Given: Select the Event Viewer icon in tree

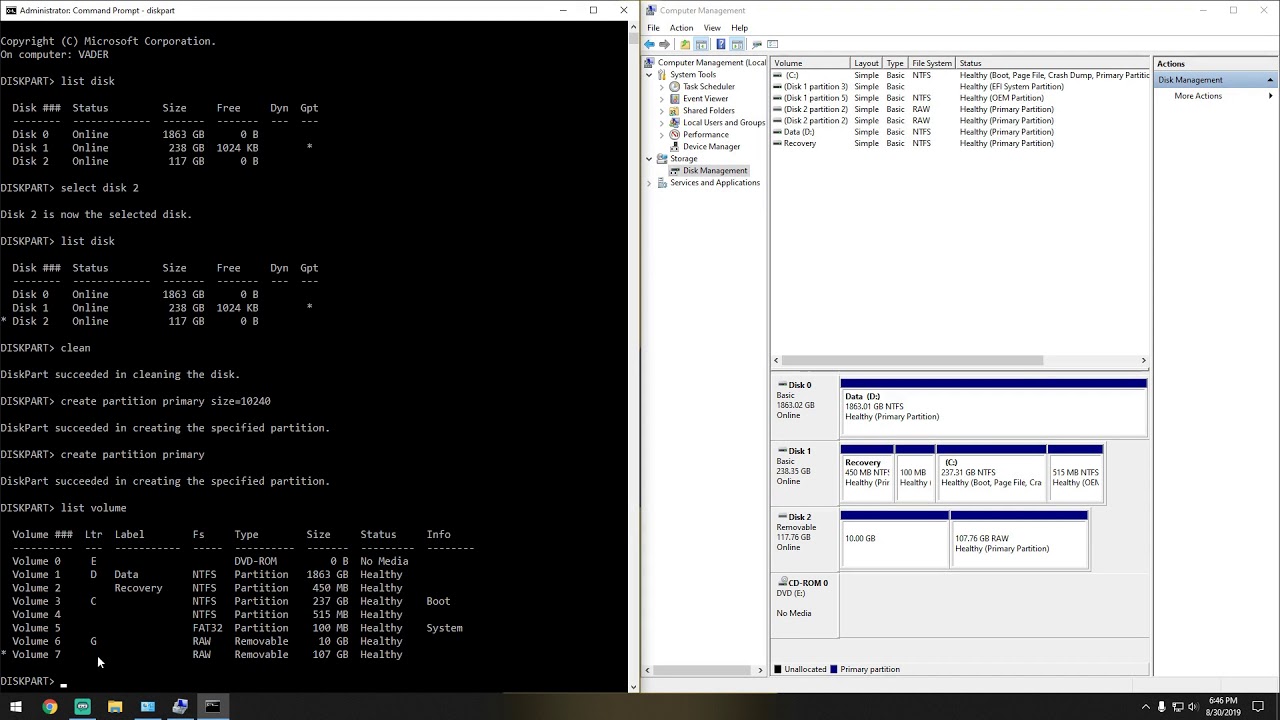Looking at the screenshot, I should click(675, 99).
